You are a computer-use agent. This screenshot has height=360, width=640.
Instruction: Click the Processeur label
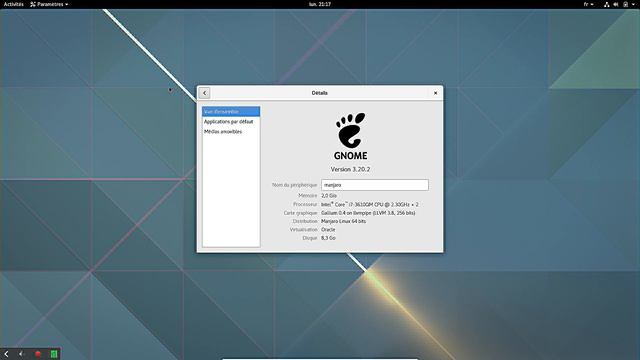pos(305,204)
